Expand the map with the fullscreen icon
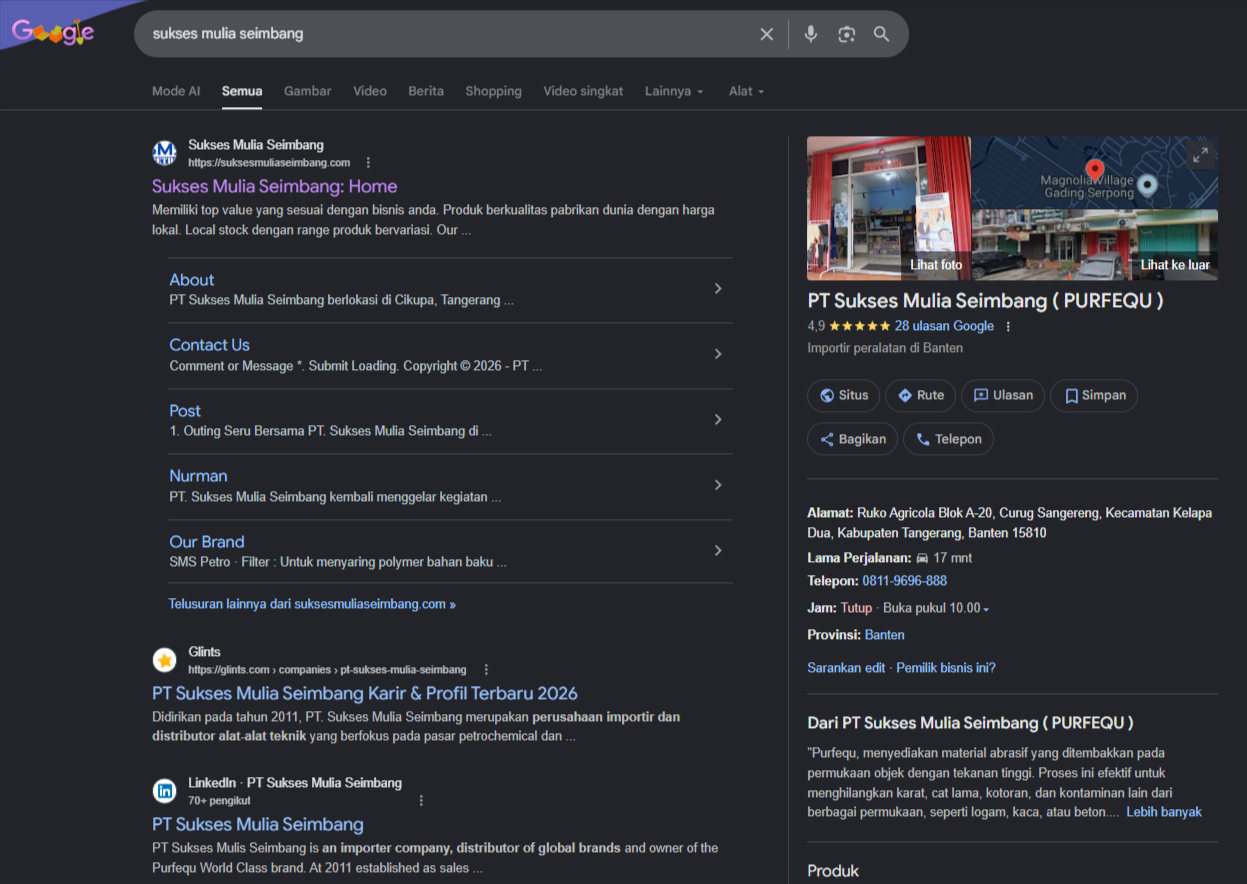Screen dimensions: 1247x884 (x=1200, y=154)
